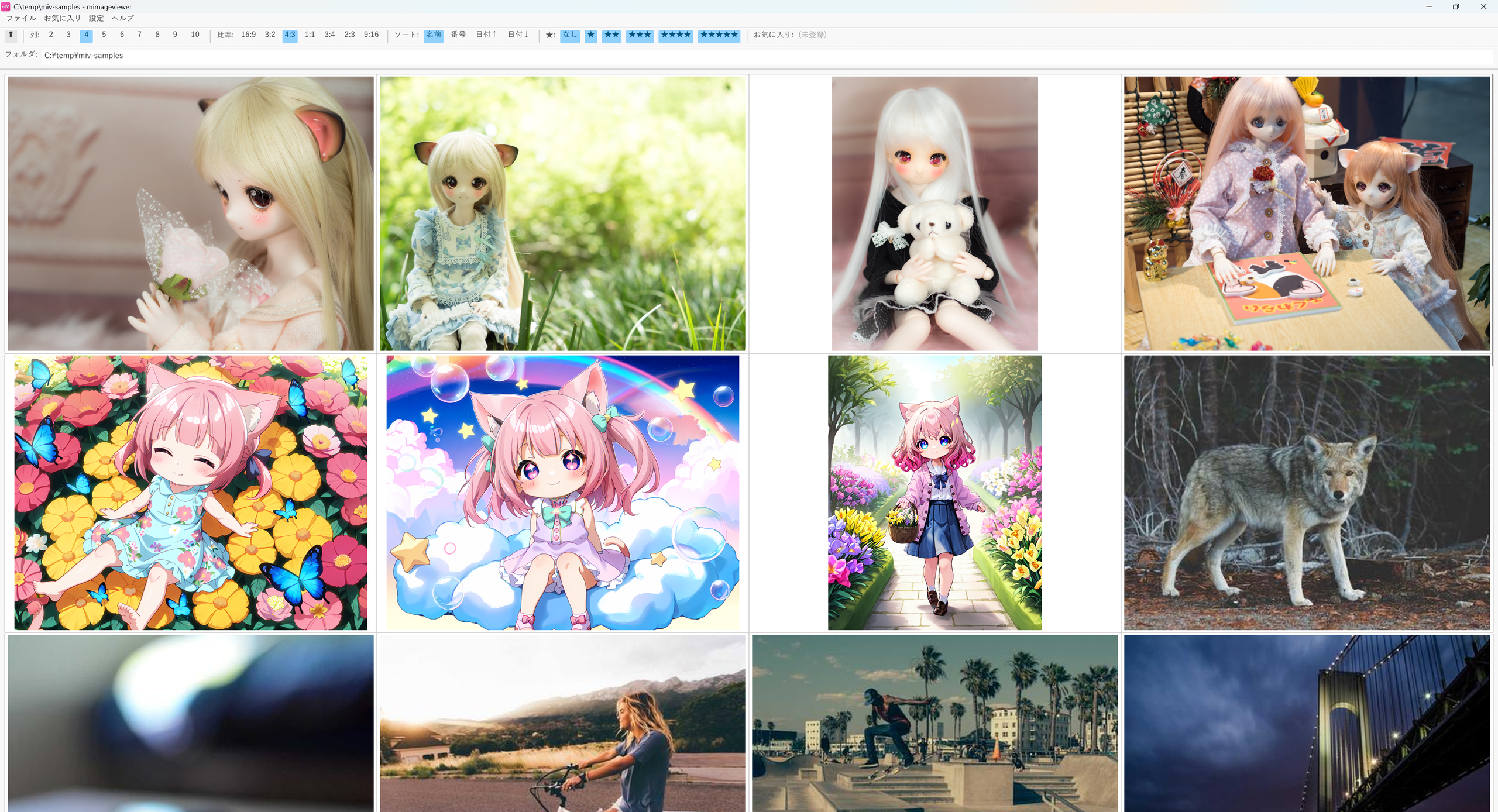Open the anime girl on cloud with rainbow thumbnail
Image resolution: width=1498 pixels, height=812 pixels.
pos(563,493)
